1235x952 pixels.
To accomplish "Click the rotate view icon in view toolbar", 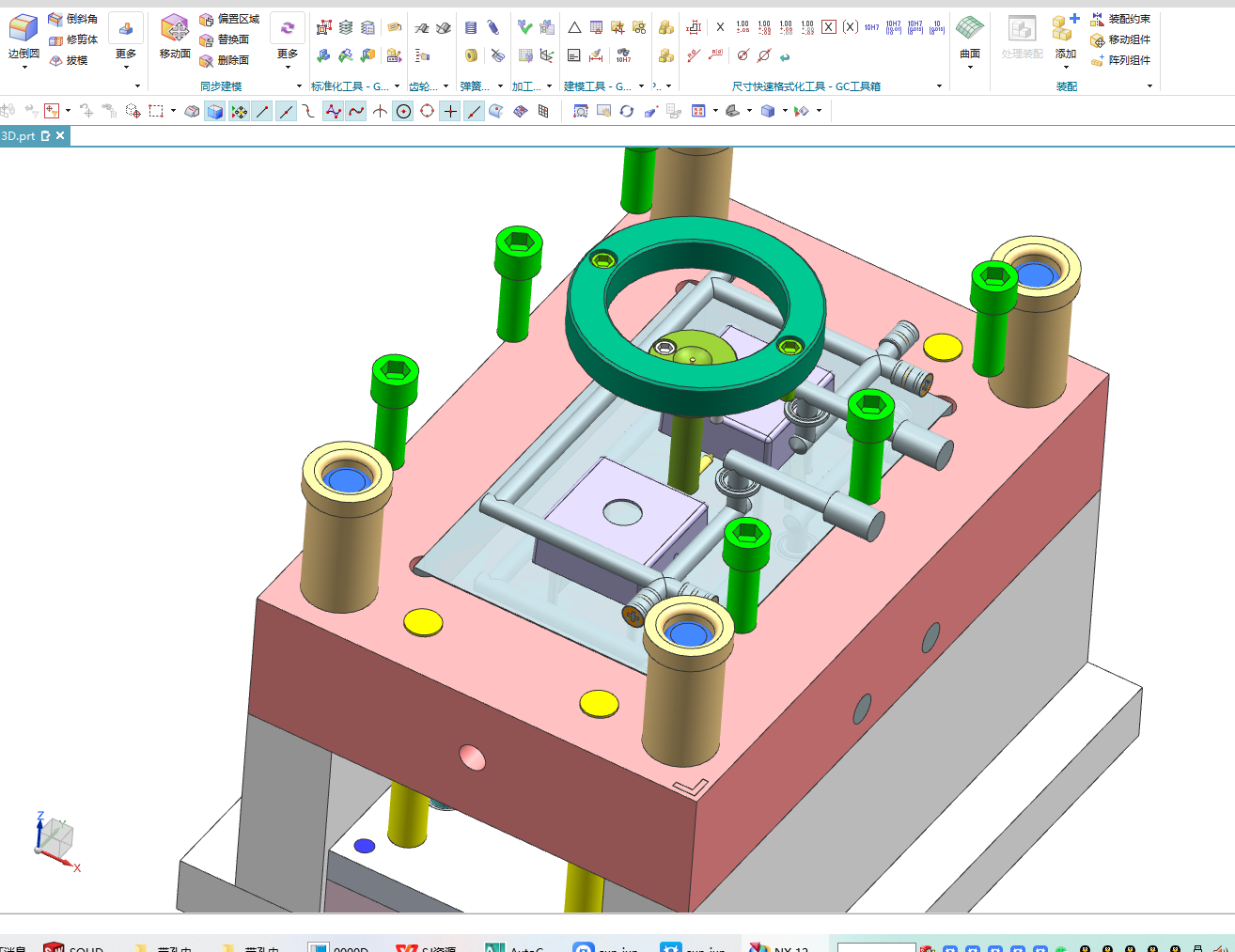I will [x=627, y=111].
